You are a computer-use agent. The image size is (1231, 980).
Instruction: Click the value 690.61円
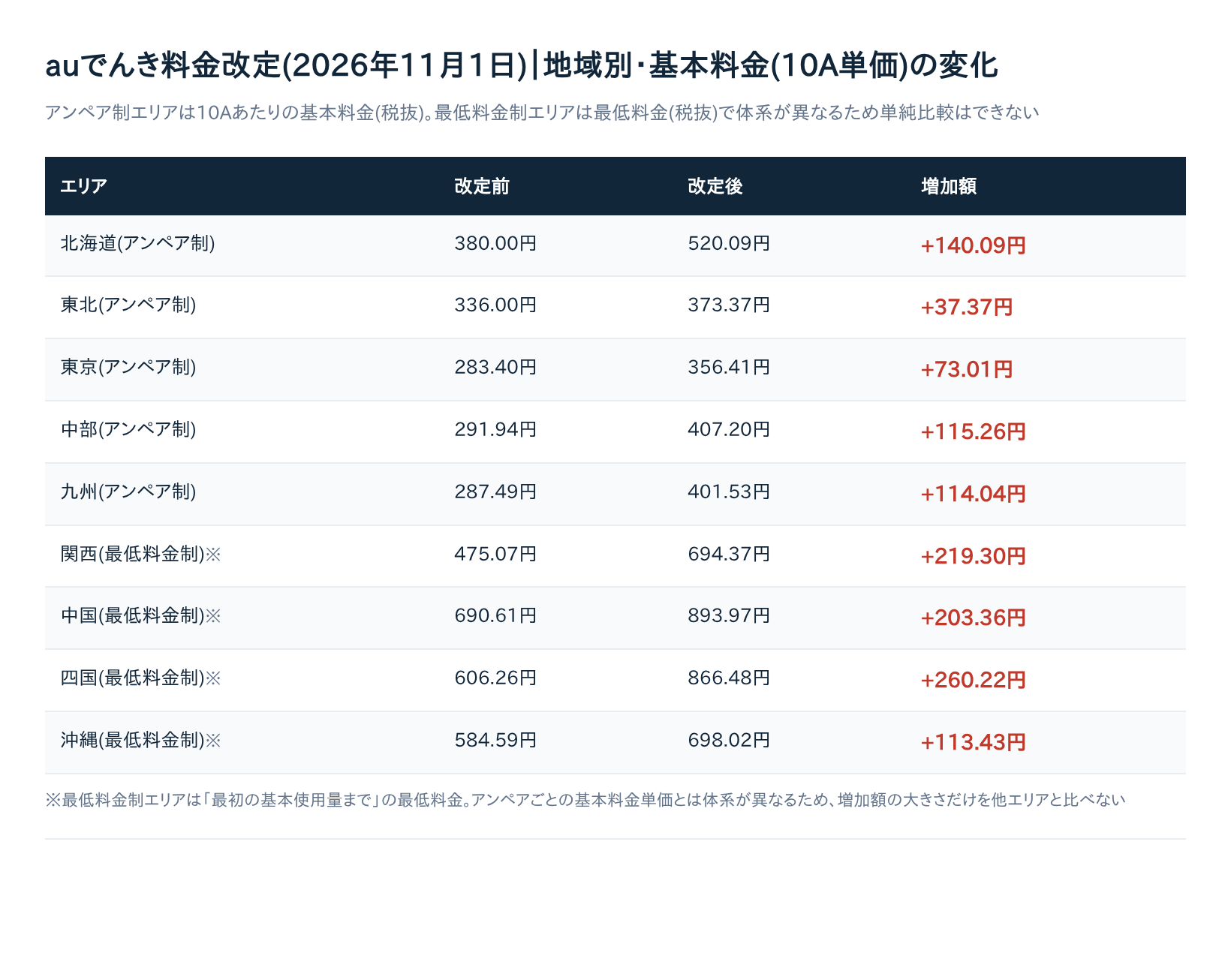click(x=495, y=615)
